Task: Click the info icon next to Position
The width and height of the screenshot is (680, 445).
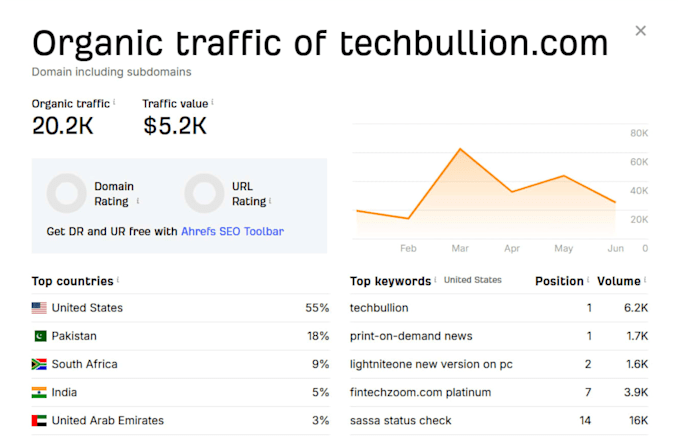Action: click(x=588, y=280)
